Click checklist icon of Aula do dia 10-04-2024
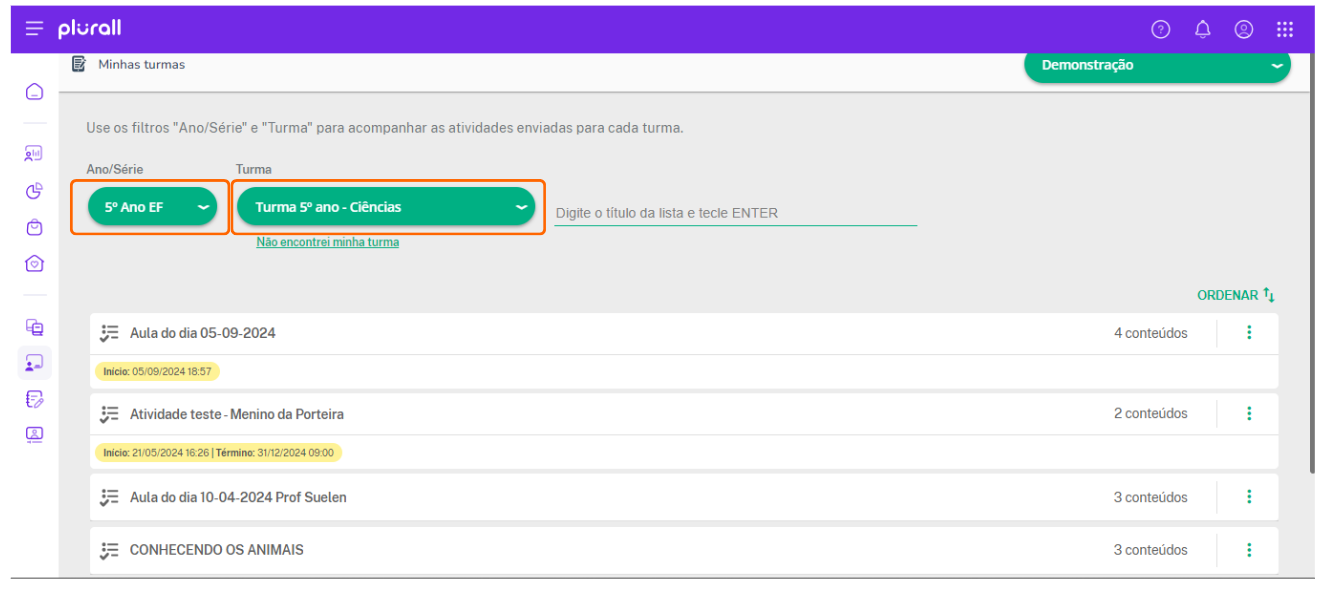This screenshot has height=593, width=1326. point(110,497)
